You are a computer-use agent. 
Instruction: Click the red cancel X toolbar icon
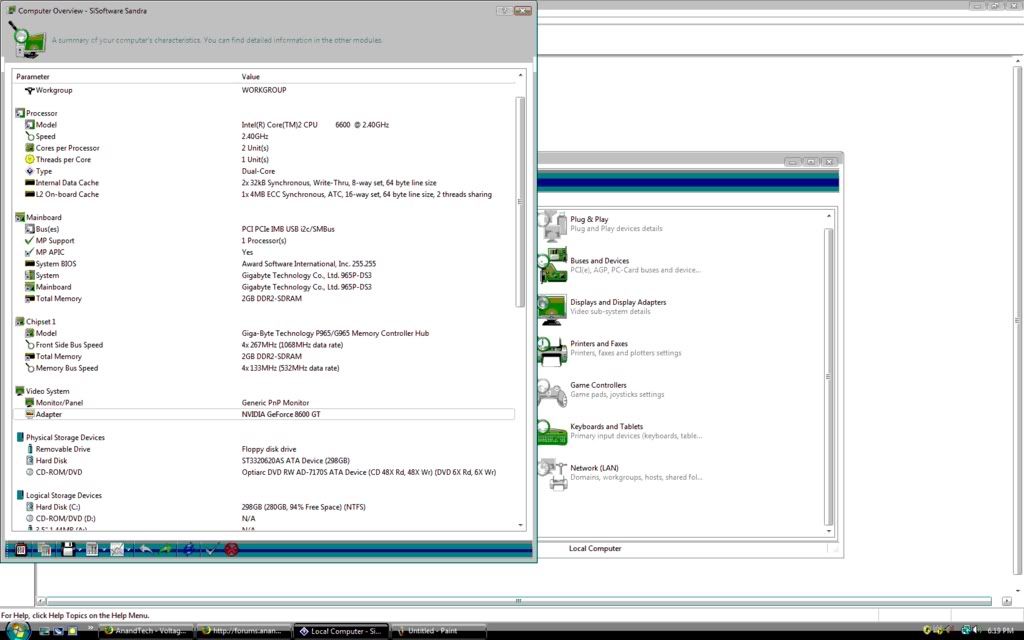(232, 550)
